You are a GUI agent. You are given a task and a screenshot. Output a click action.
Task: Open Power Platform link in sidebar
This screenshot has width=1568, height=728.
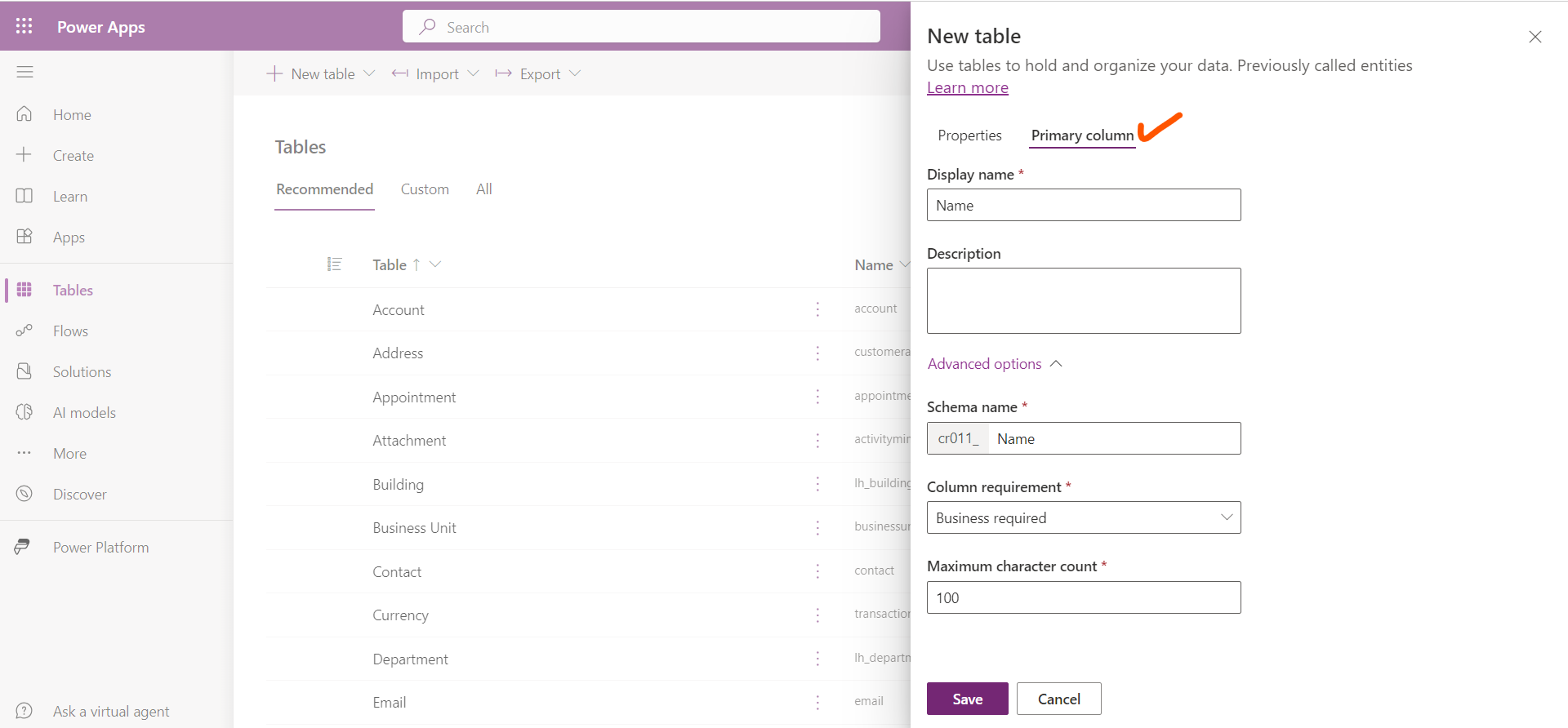(x=100, y=548)
